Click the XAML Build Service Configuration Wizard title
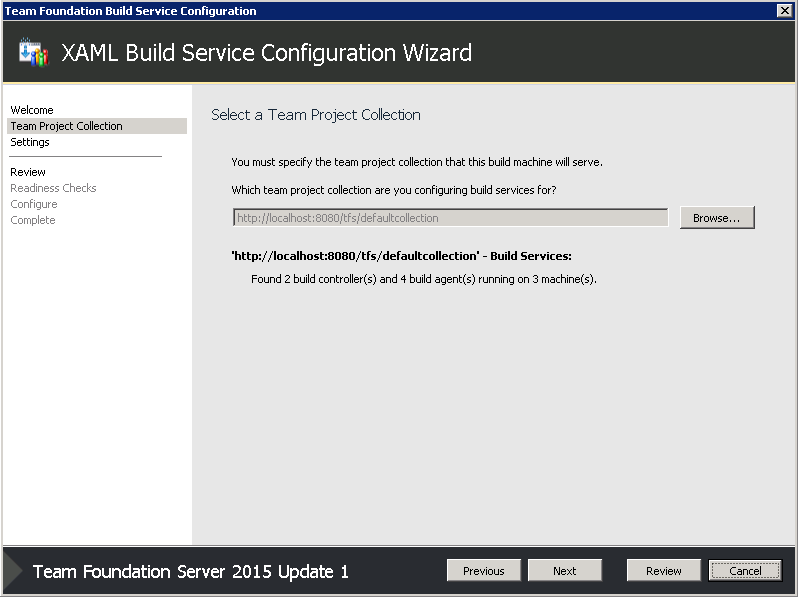Image resolution: width=798 pixels, height=597 pixels. click(267, 53)
